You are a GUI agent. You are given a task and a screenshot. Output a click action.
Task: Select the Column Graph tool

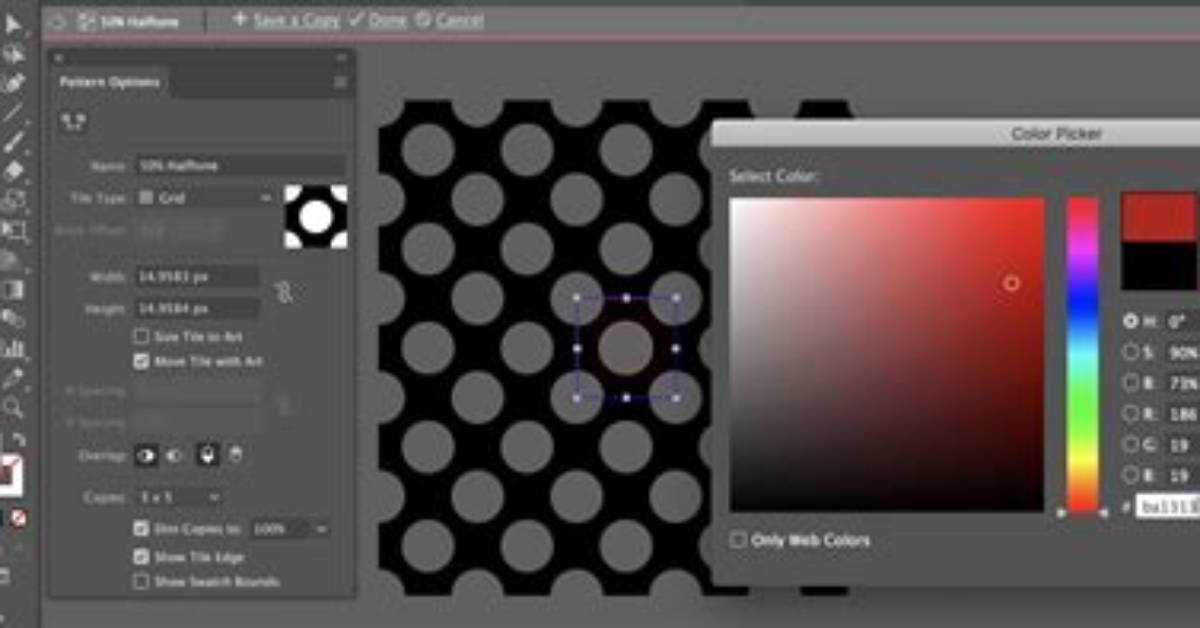[13, 349]
